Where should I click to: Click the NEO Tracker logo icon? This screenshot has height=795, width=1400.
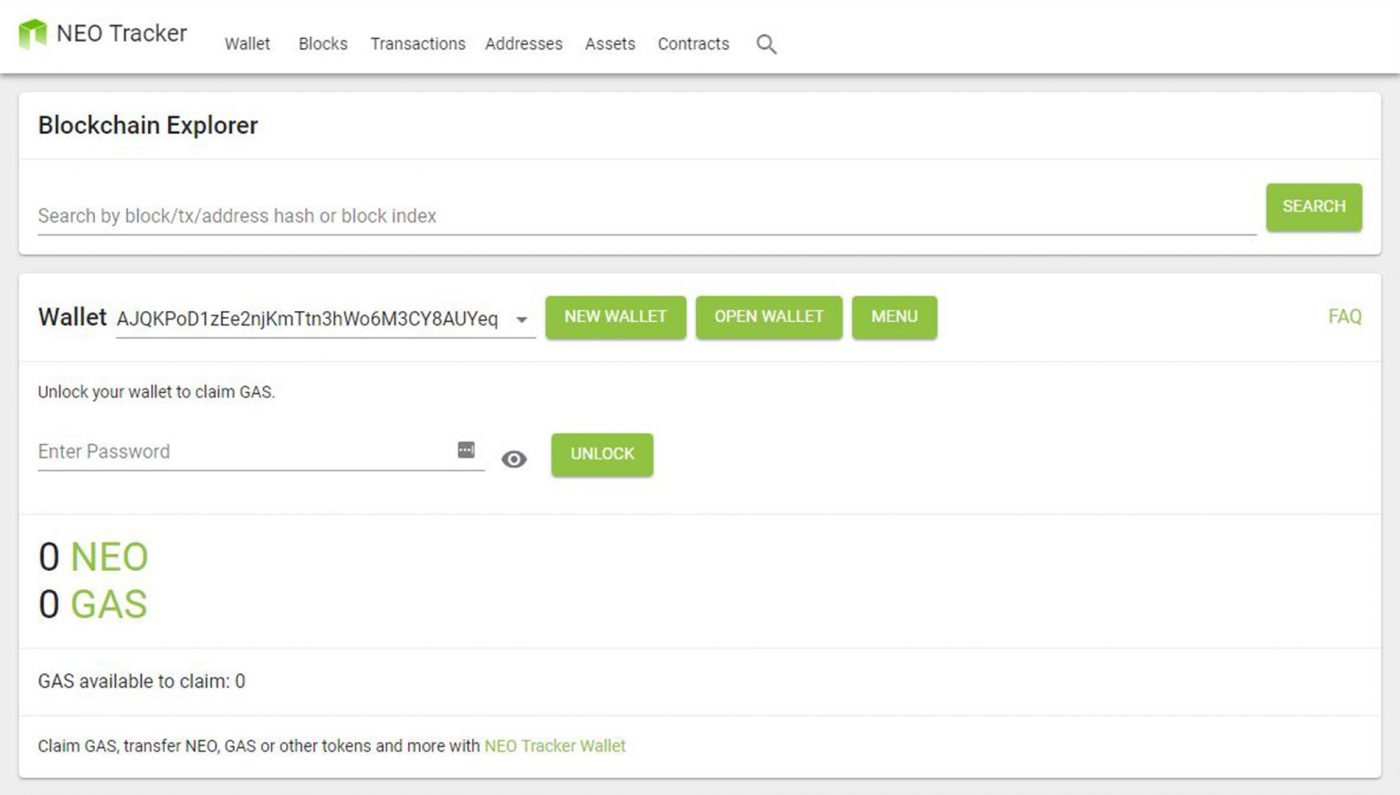32,34
